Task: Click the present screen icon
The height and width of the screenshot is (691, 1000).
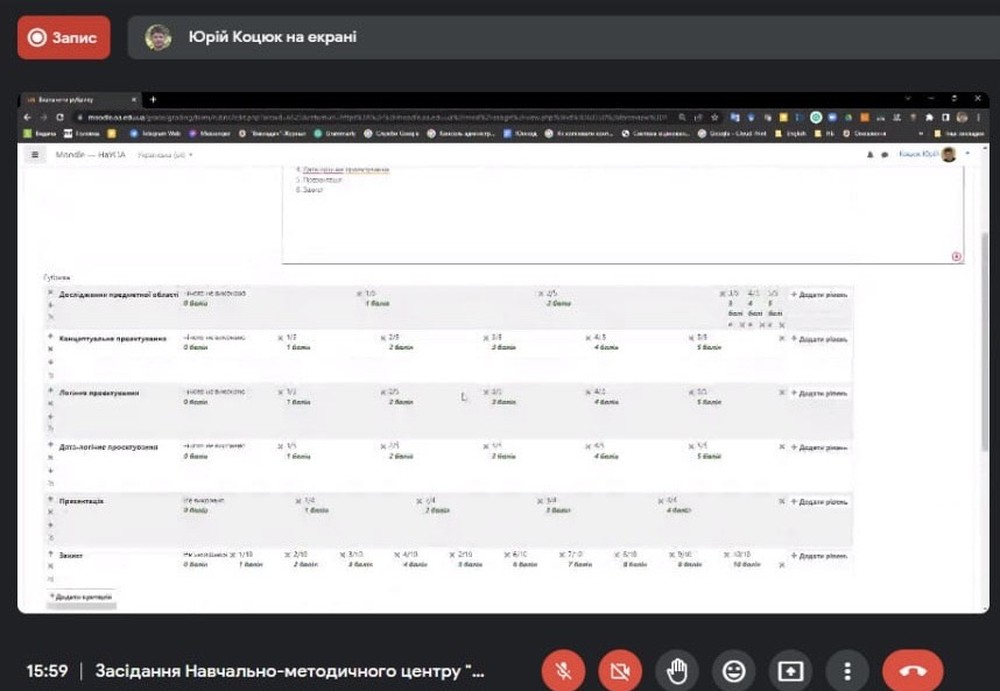Action: (x=791, y=670)
